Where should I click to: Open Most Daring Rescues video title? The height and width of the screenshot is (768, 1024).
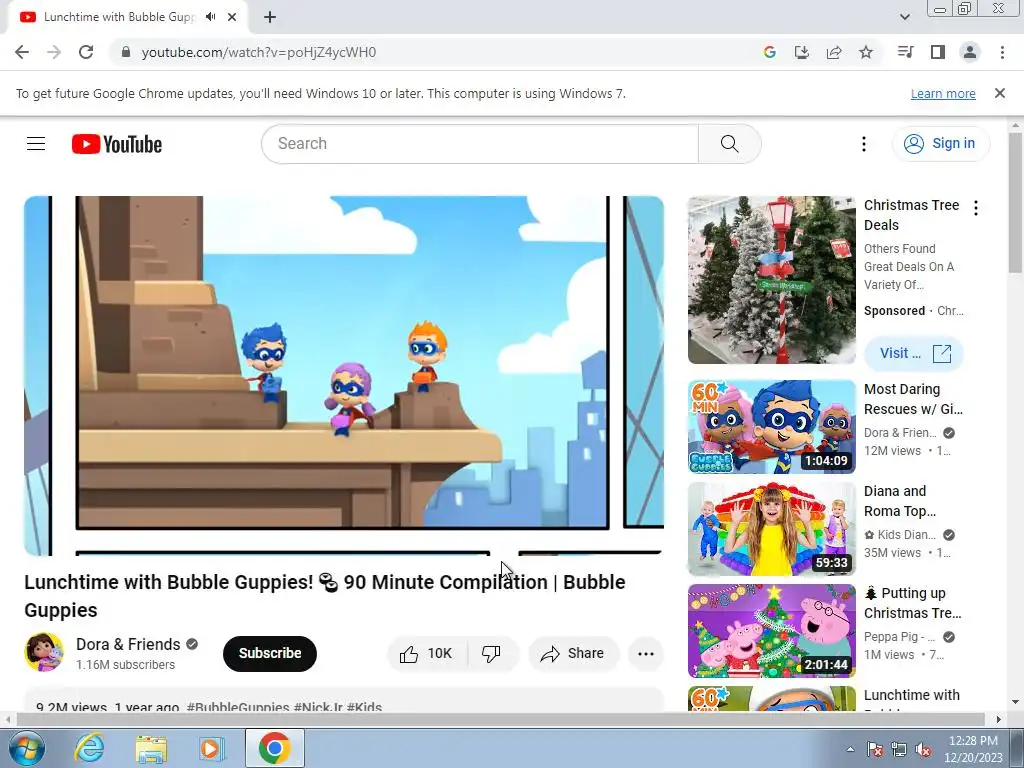913,399
